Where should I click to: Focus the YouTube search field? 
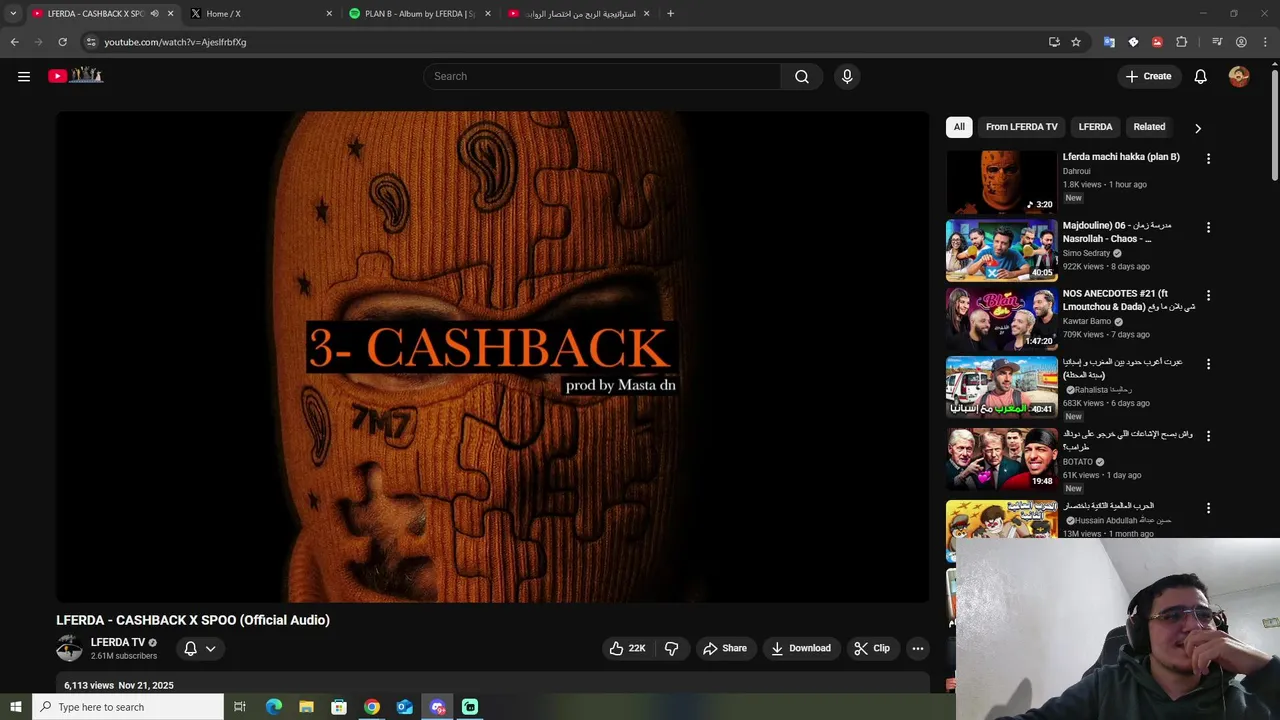coord(602,76)
